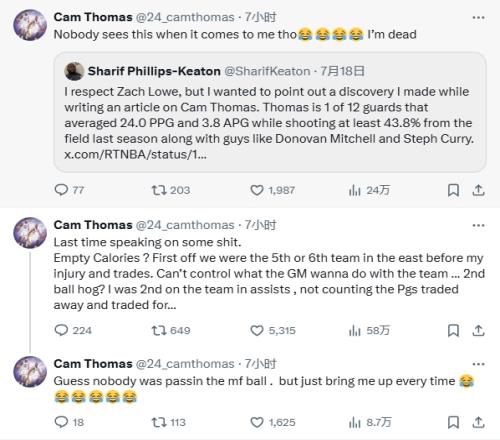Image resolution: width=500 pixels, height=440 pixels.
Task: Share the "Guess nobody was passin" tweet
Action: [x=478, y=422]
